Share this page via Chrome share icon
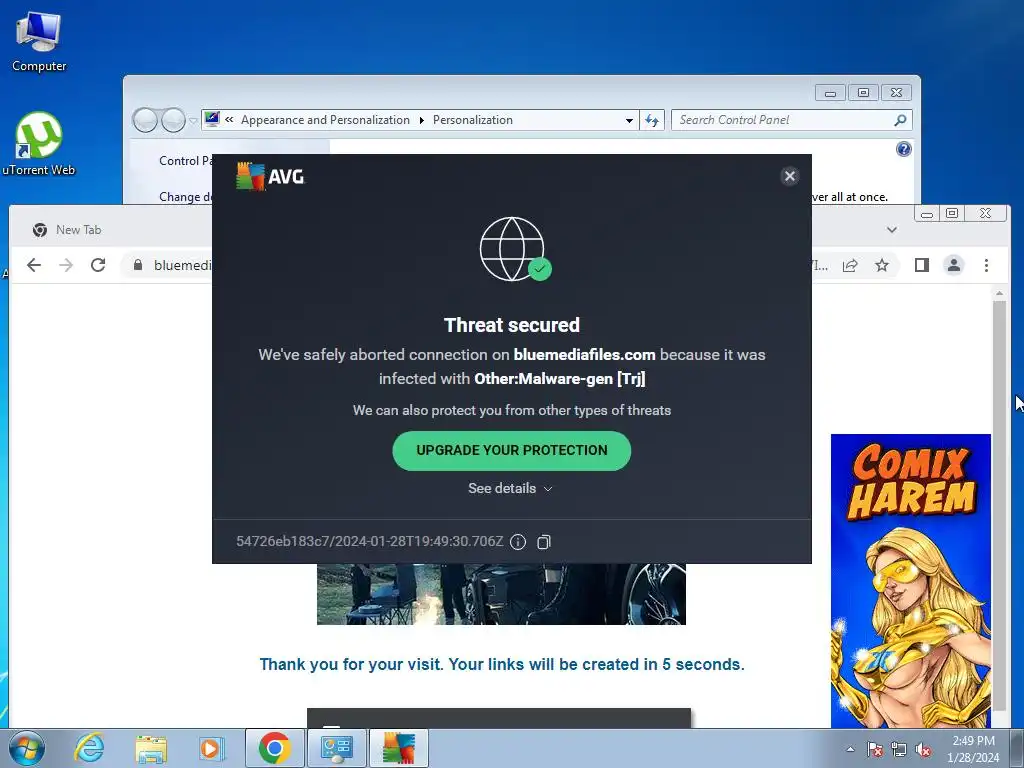The image size is (1024, 768). [850, 265]
